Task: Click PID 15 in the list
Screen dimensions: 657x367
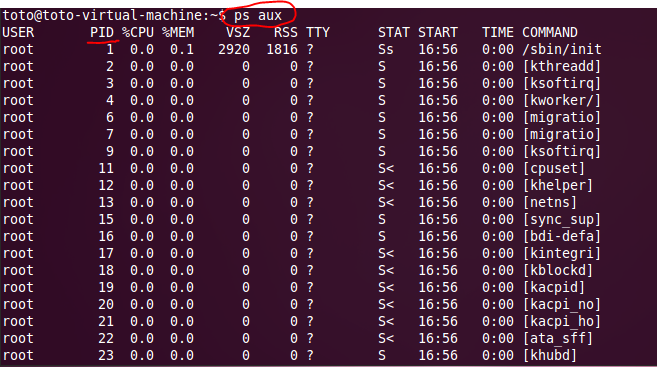Action: pos(106,219)
